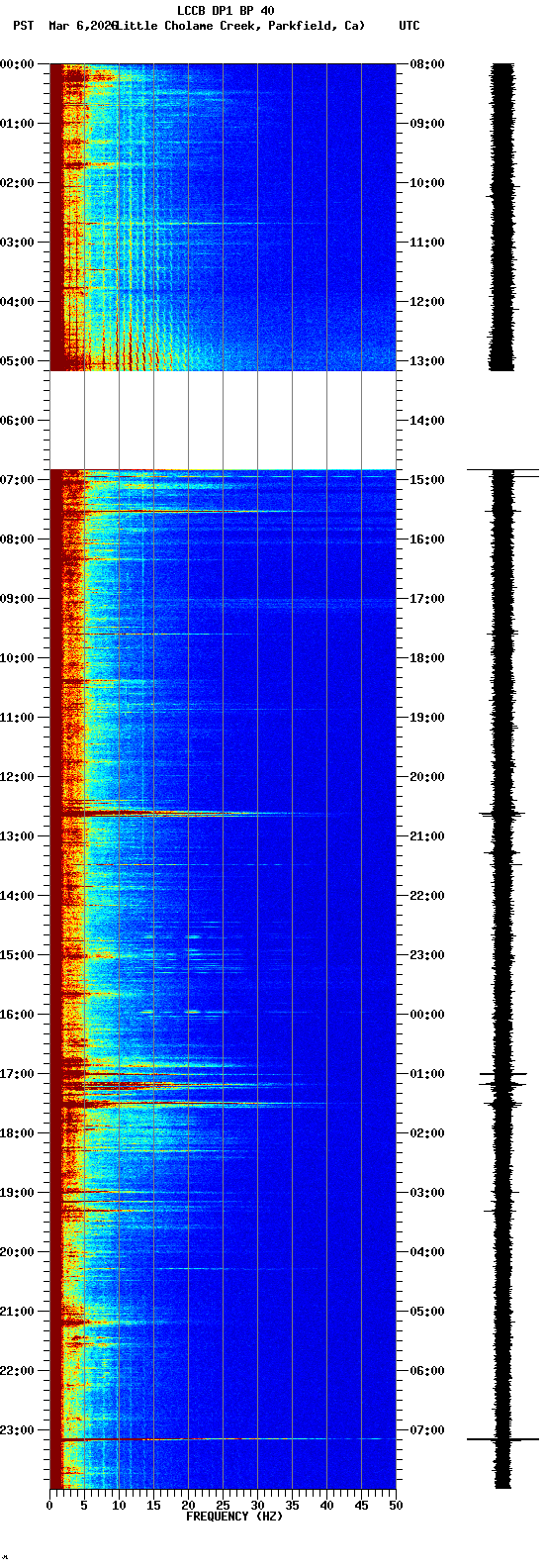This screenshot has height=1568, width=546.
Task: Click the frequency axis tick label 35
Action: click(x=292, y=1506)
